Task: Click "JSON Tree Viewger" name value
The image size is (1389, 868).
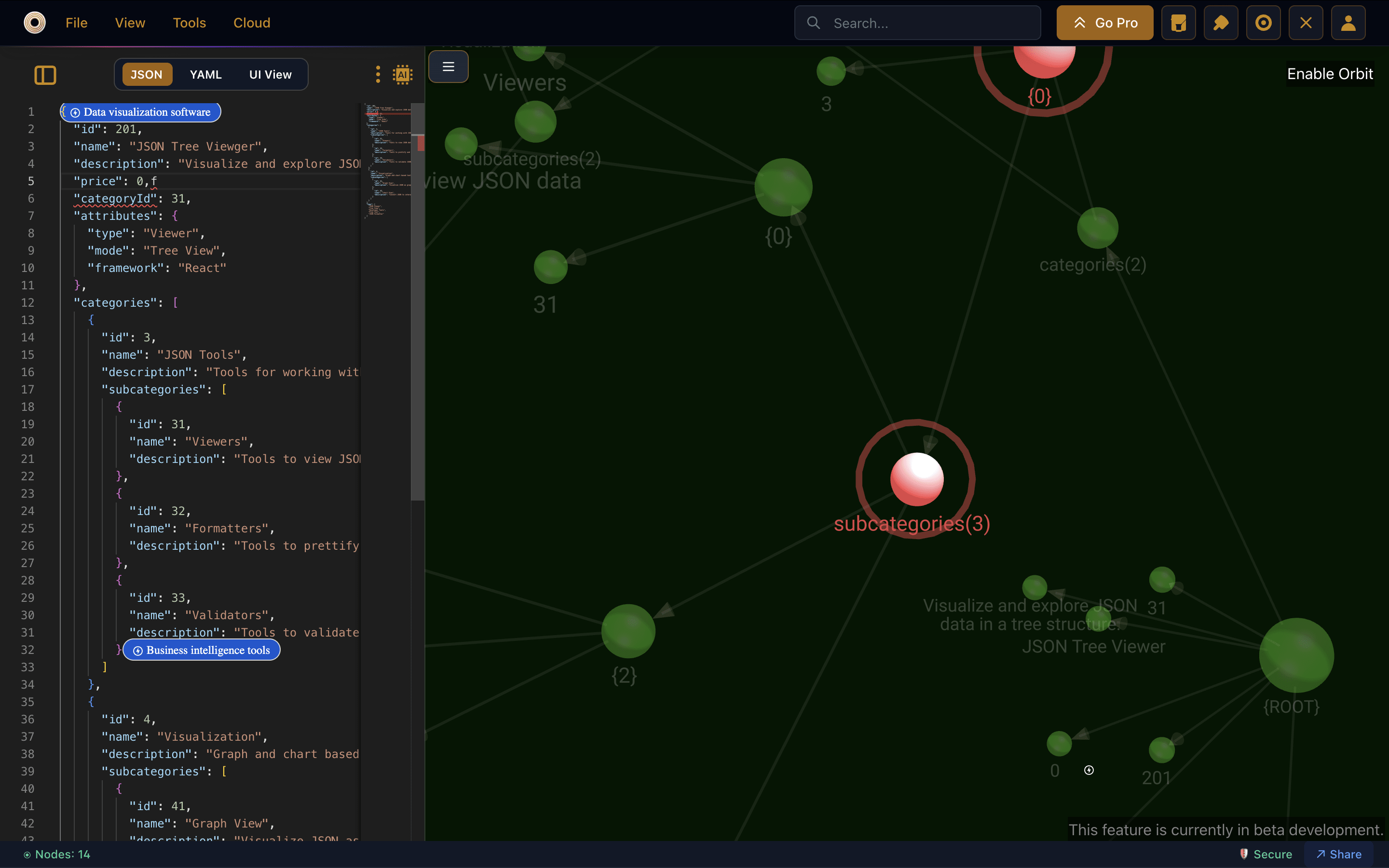Action: 195,147
